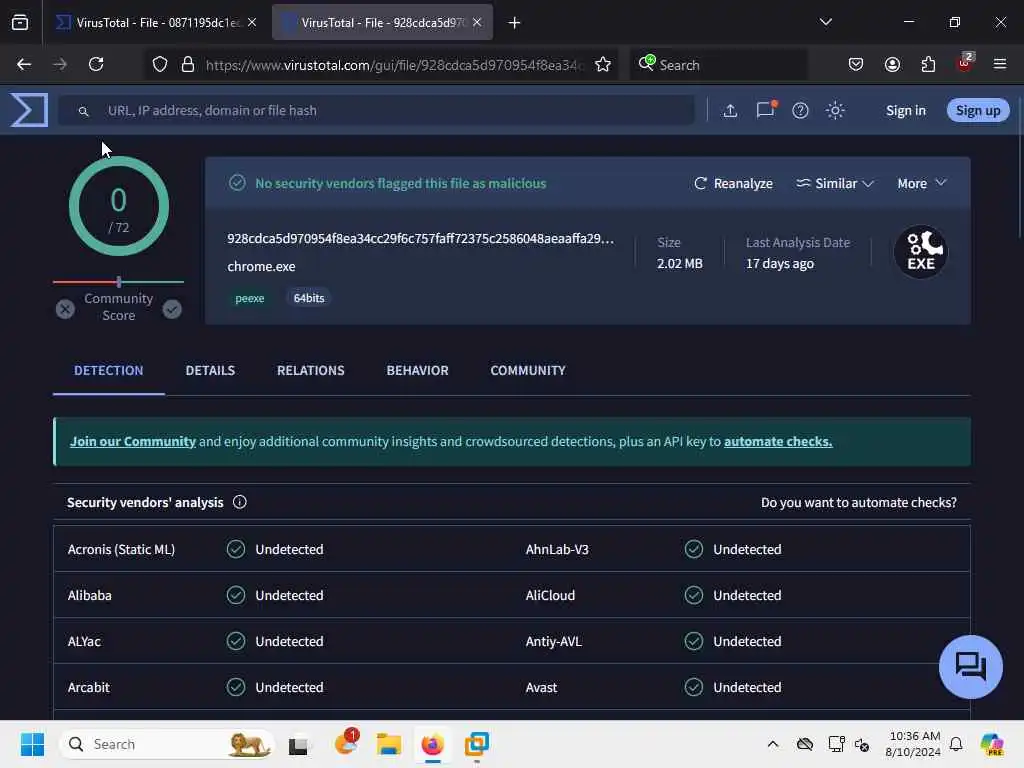The image size is (1024, 768).
Task: Open Windows Start menu
Action: 32,744
